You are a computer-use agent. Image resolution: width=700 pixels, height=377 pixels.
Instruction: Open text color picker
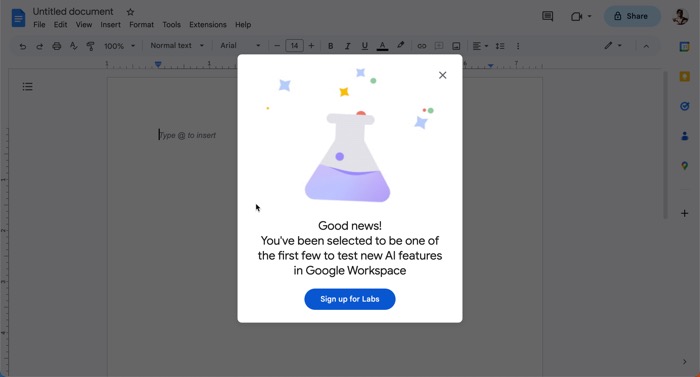382,46
